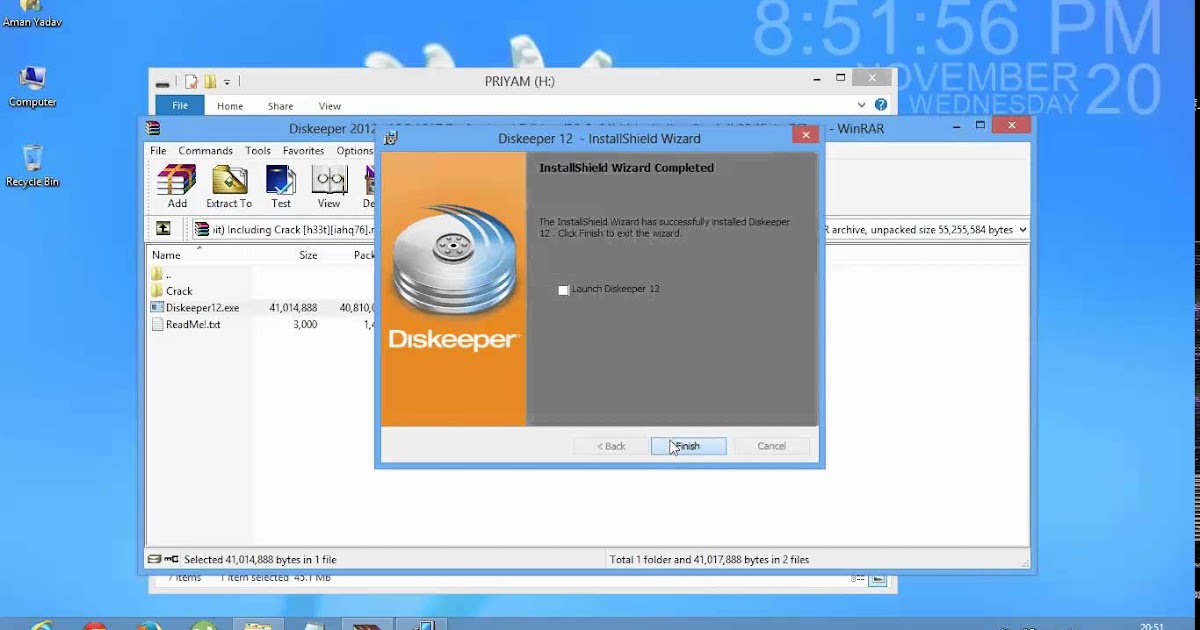Click the Extract To toolbar icon
Image resolution: width=1200 pixels, height=630 pixels.
[x=229, y=186]
